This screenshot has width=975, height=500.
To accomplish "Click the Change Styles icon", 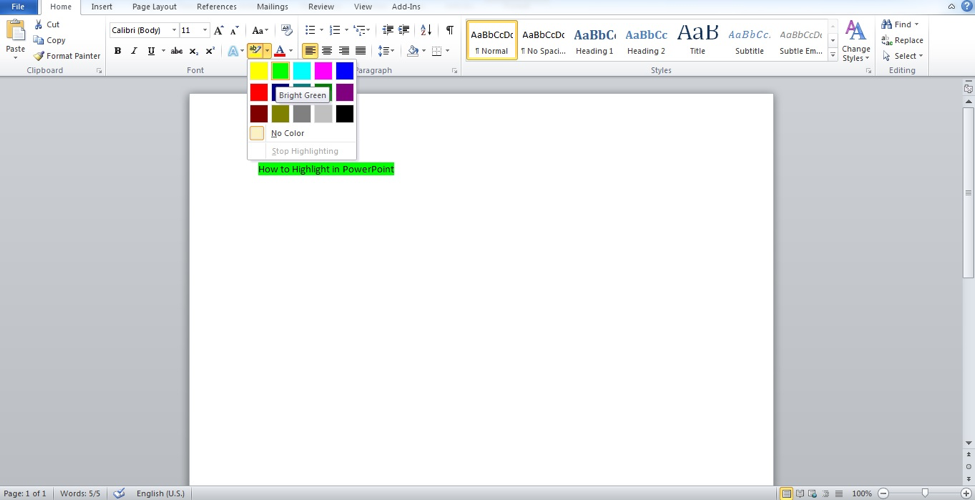I will (856, 30).
